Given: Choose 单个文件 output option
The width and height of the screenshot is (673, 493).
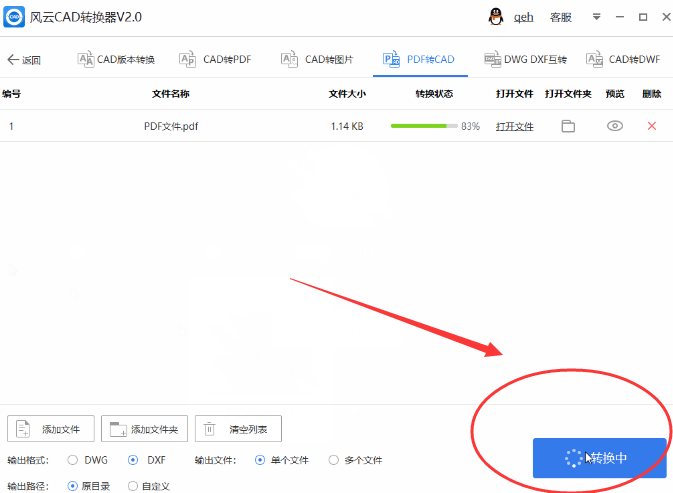Looking at the screenshot, I should tap(260, 460).
